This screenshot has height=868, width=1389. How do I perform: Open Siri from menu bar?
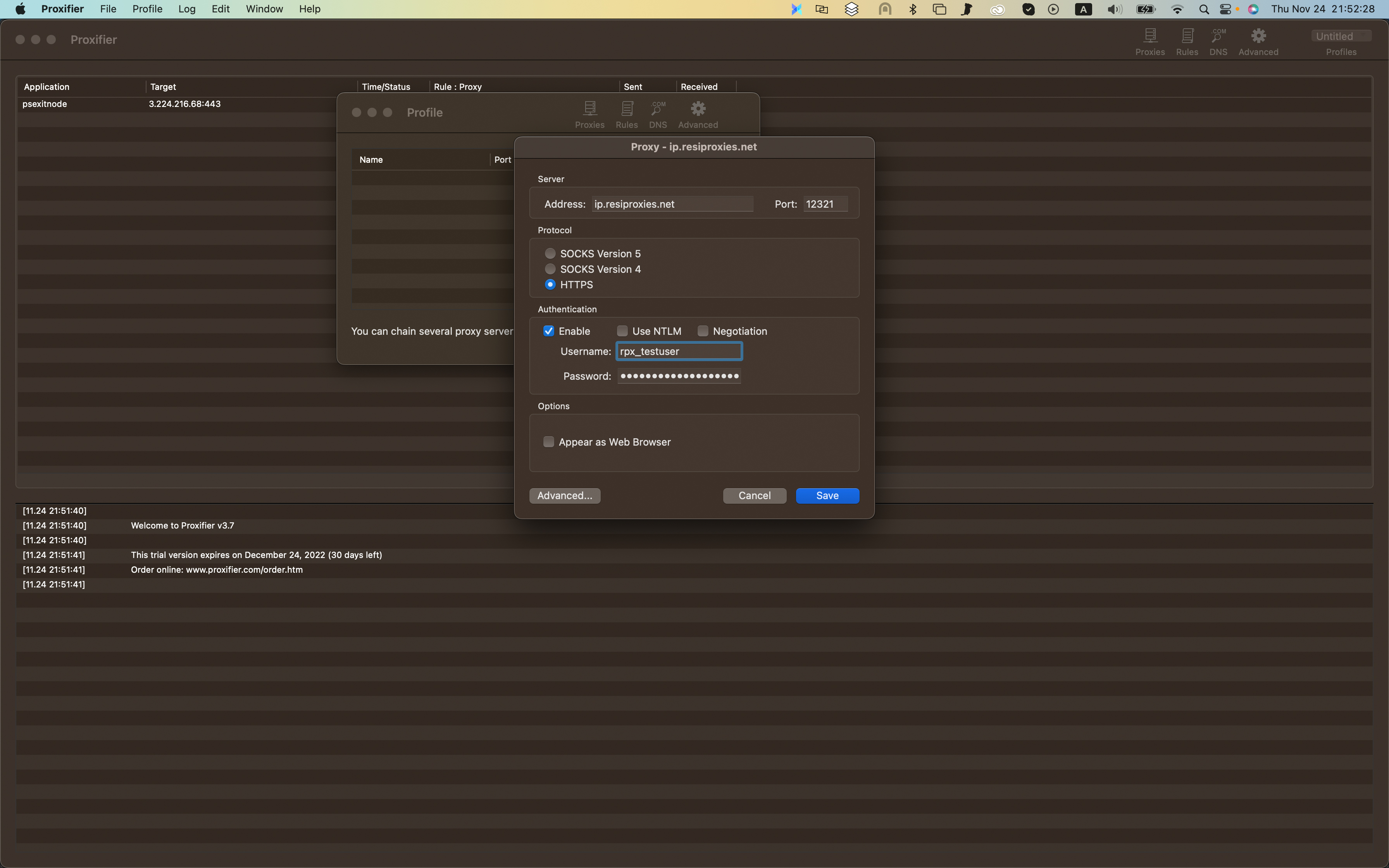(1253, 9)
